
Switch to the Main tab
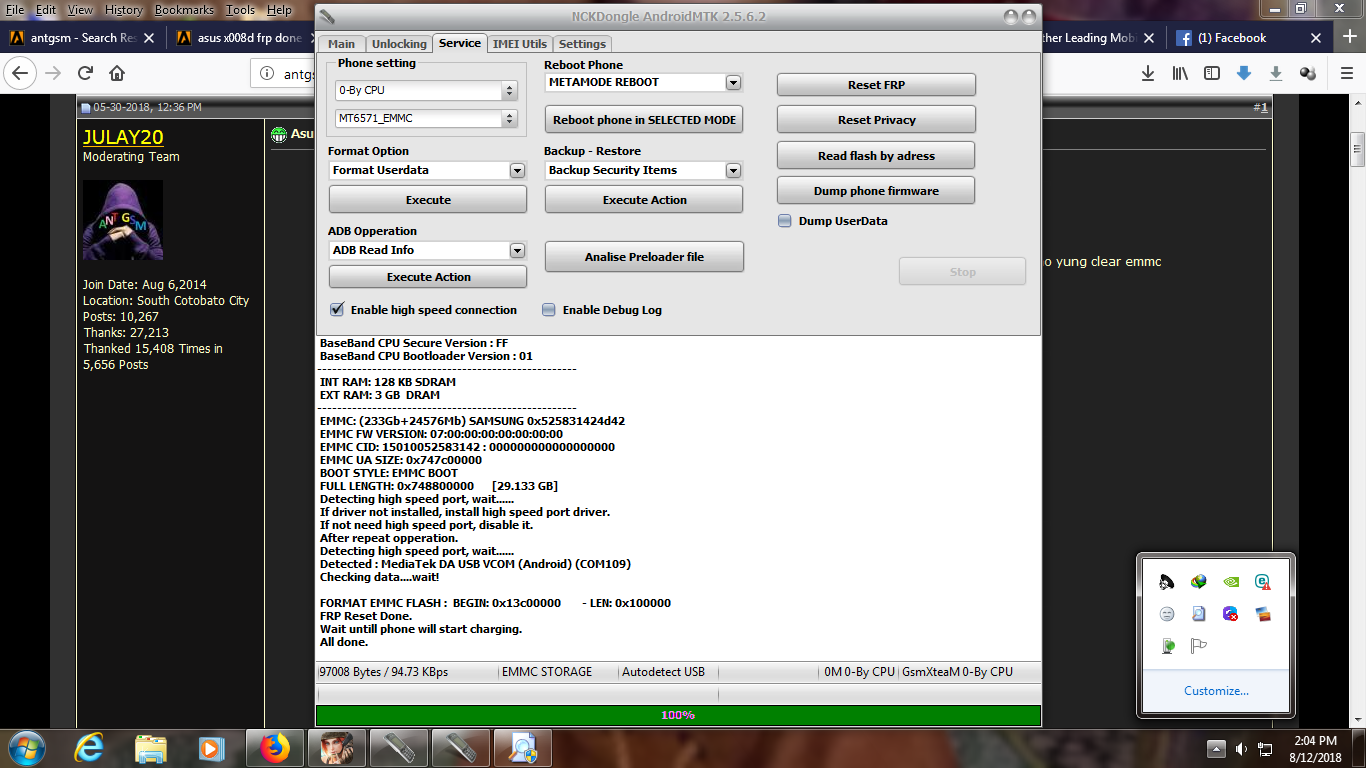[341, 44]
